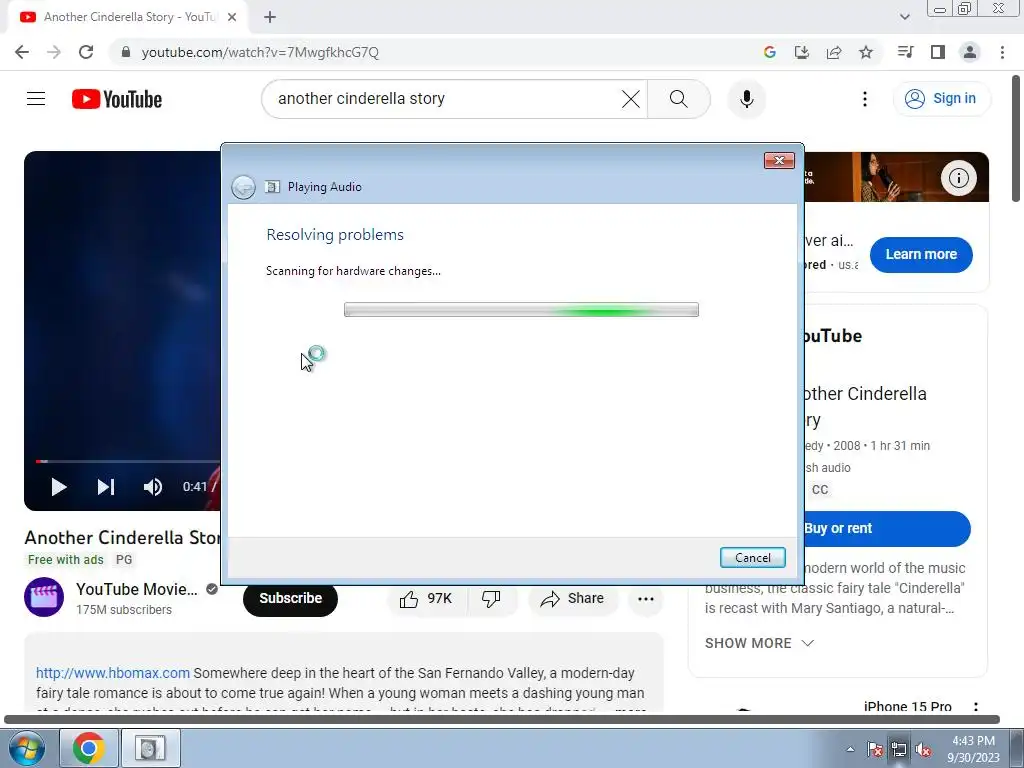The image size is (1024, 768).
Task: Click the CC badge
Action: [820, 489]
